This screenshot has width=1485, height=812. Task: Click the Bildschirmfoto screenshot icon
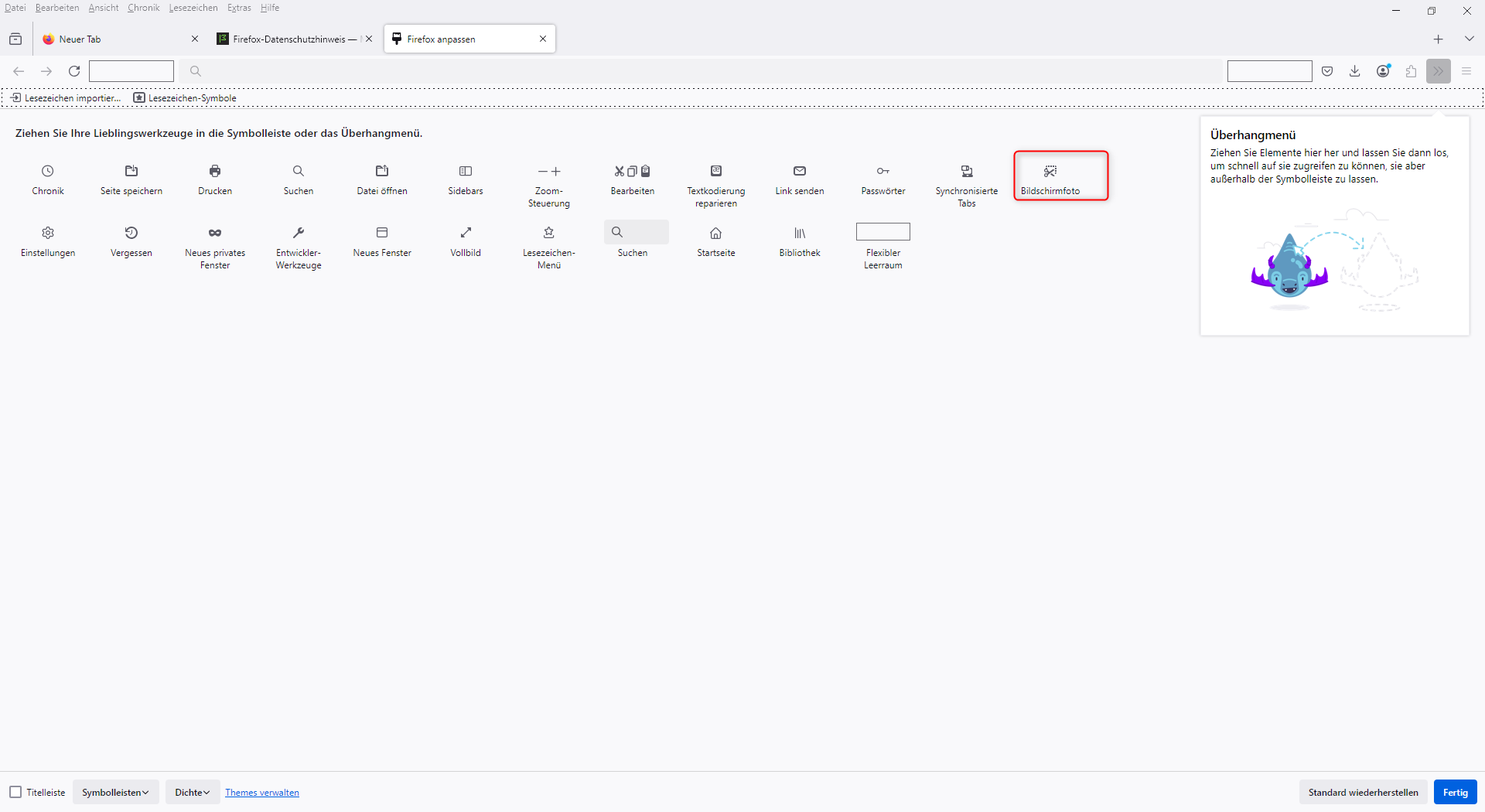pyautogui.click(x=1050, y=171)
